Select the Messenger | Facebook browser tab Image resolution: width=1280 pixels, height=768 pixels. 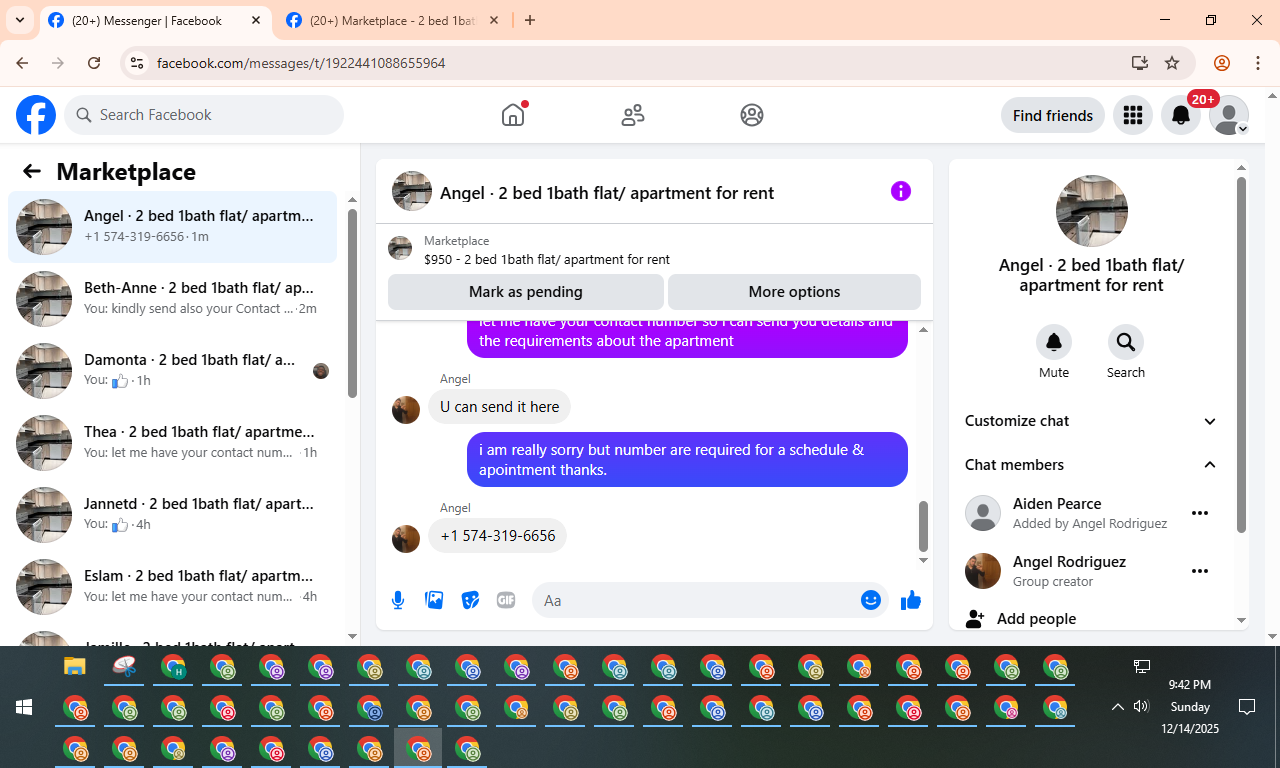[x=155, y=20]
